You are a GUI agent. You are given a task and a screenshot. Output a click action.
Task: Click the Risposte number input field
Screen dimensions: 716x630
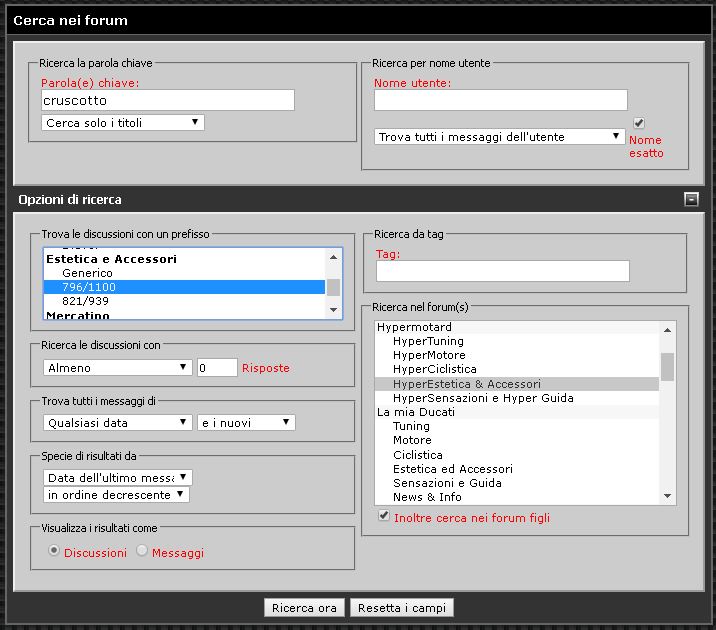(x=217, y=368)
